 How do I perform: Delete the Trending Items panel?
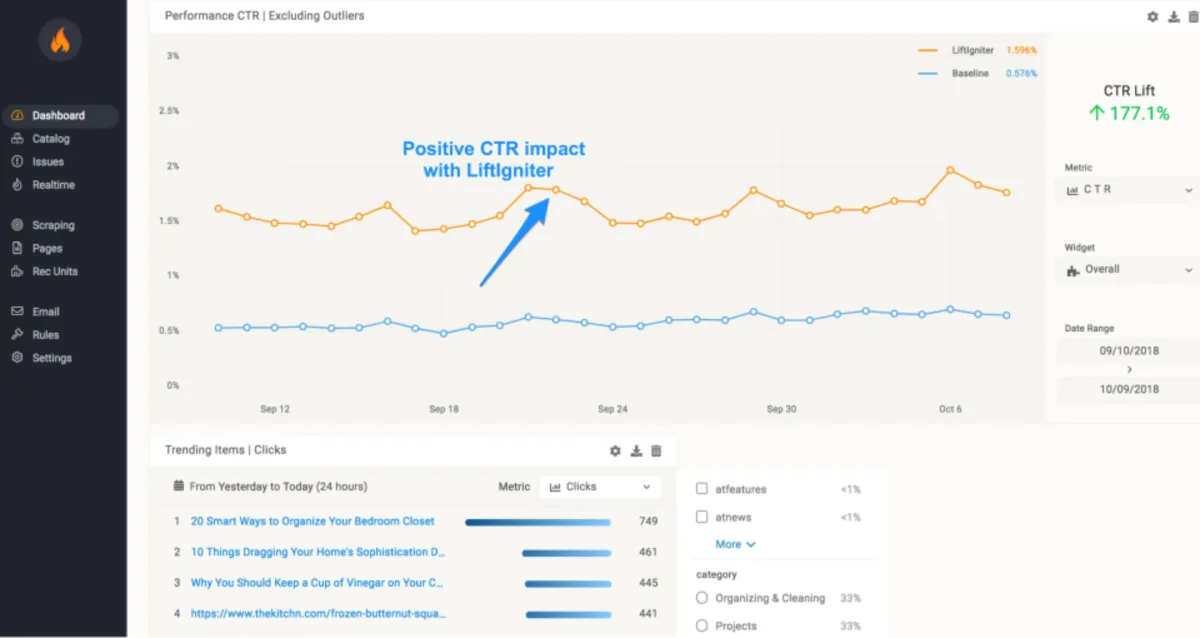656,451
